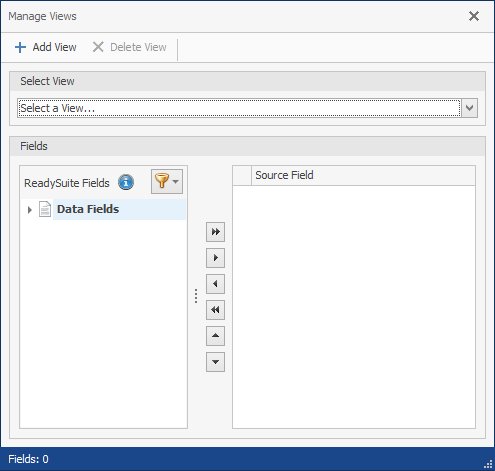Screen dimensions: 495x471
Task: Click inside the Select a View box
Action: 239,108
